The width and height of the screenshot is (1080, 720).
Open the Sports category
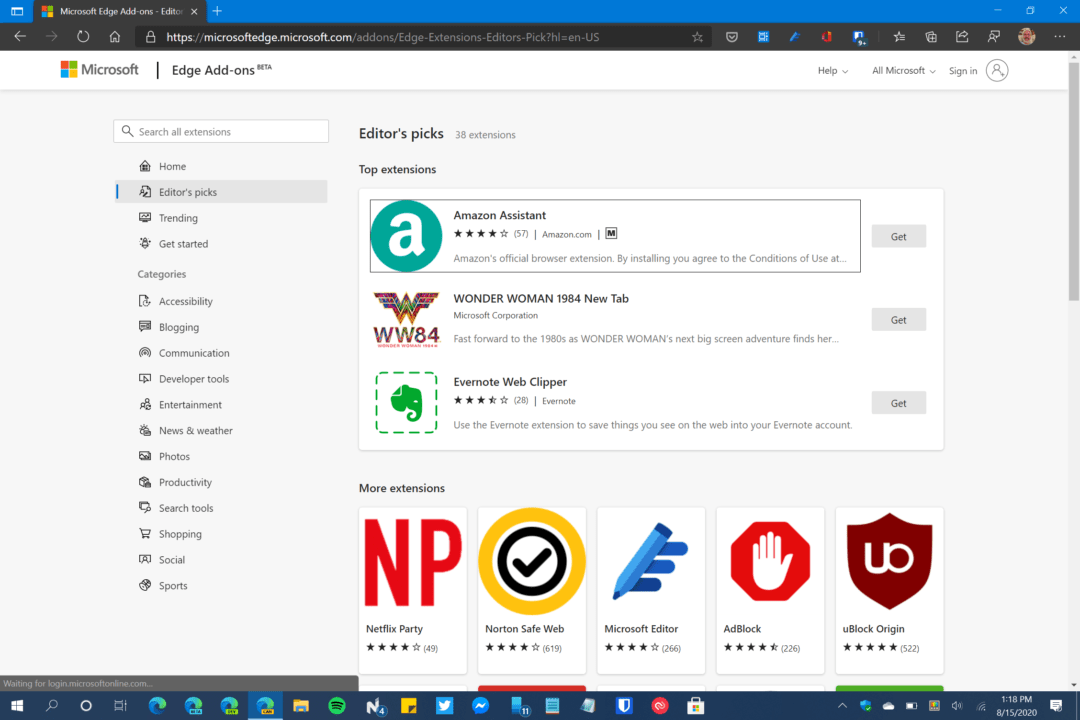pyautogui.click(x=172, y=585)
